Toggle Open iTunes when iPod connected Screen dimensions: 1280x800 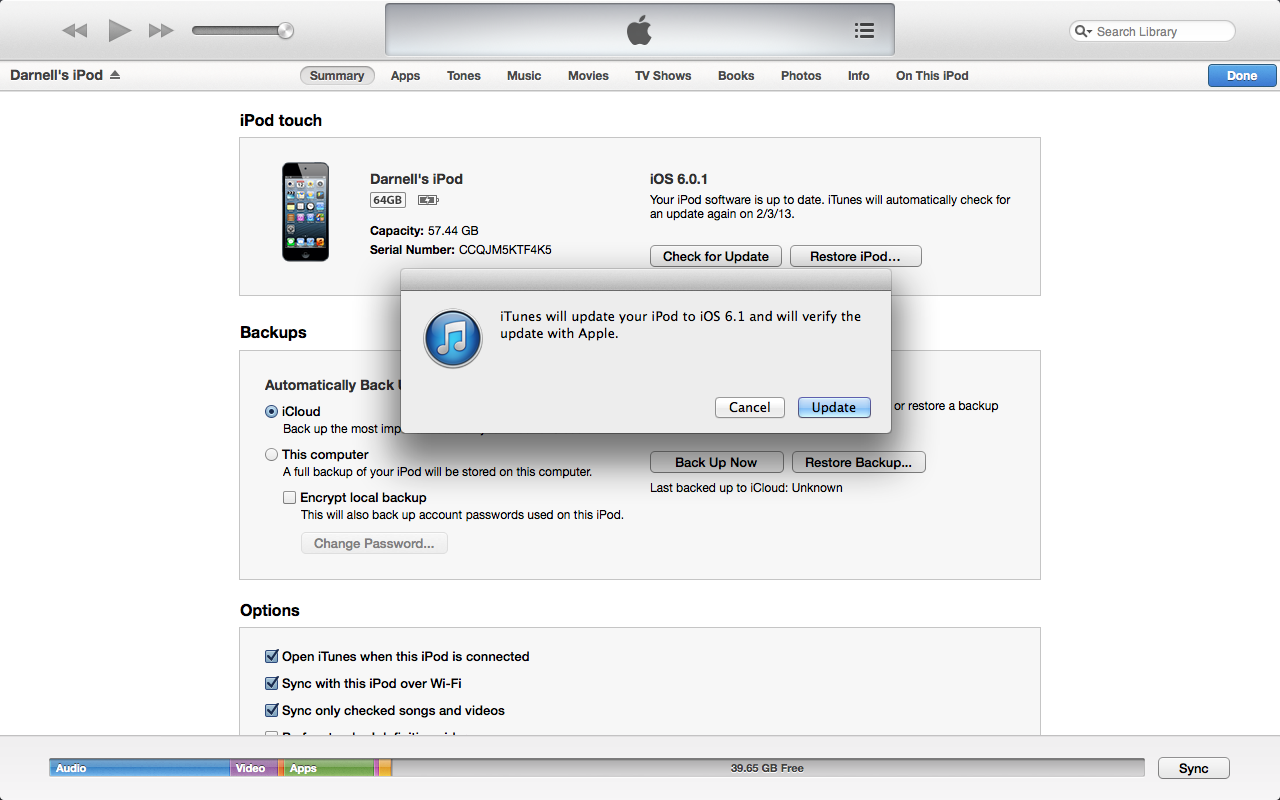(x=271, y=656)
